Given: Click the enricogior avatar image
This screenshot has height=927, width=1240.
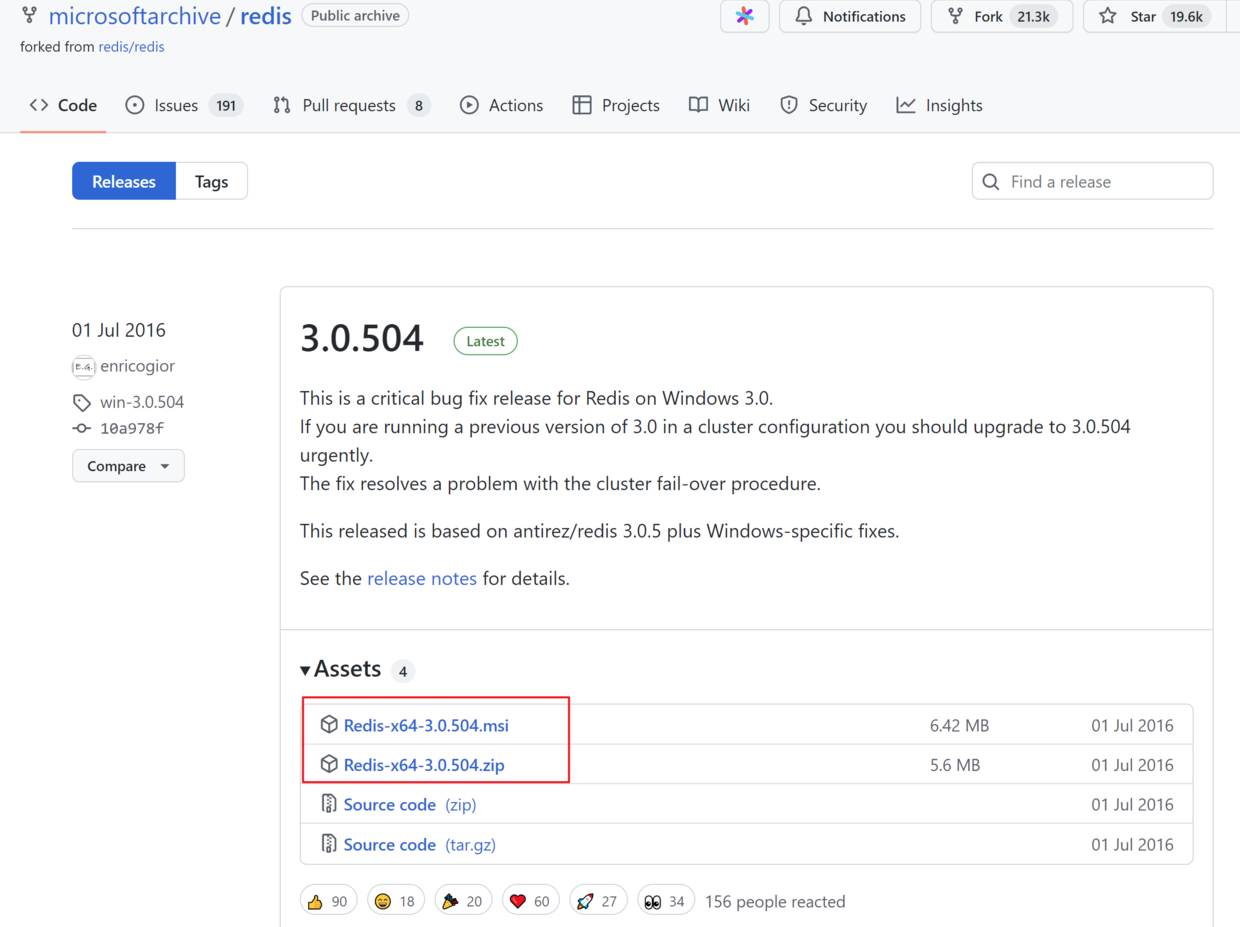Looking at the screenshot, I should click(x=84, y=367).
